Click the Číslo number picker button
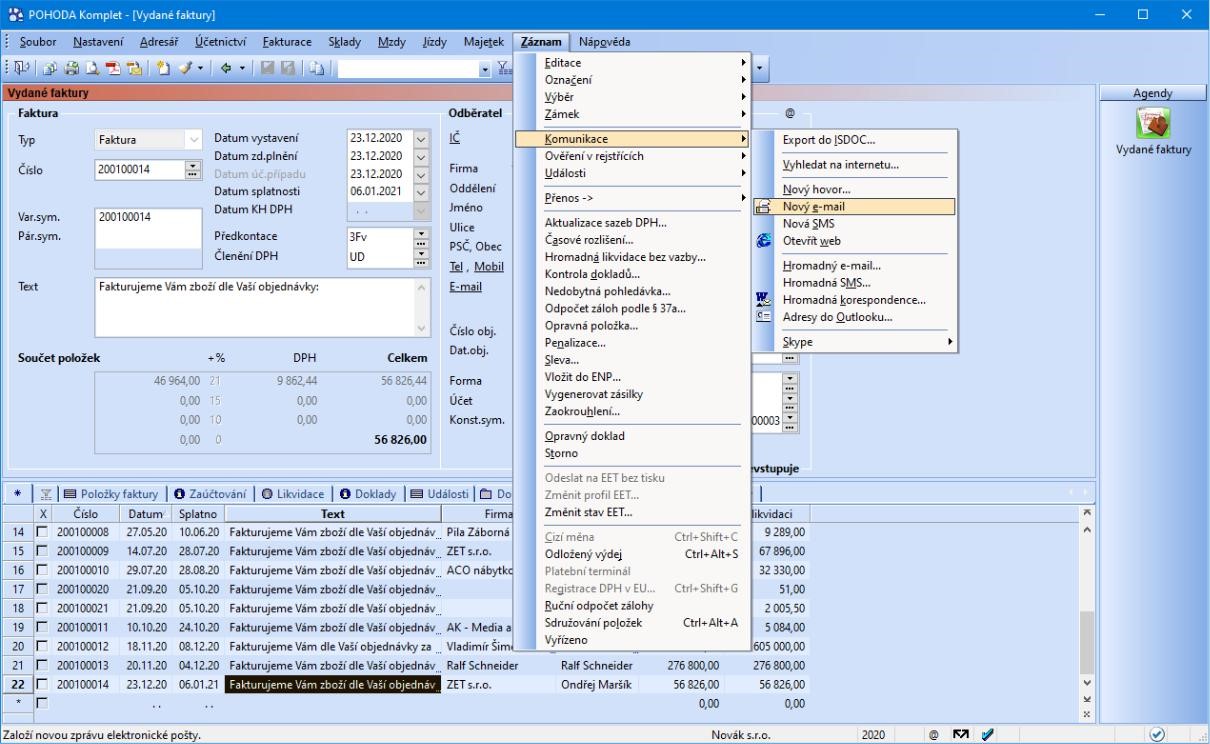 click(194, 170)
